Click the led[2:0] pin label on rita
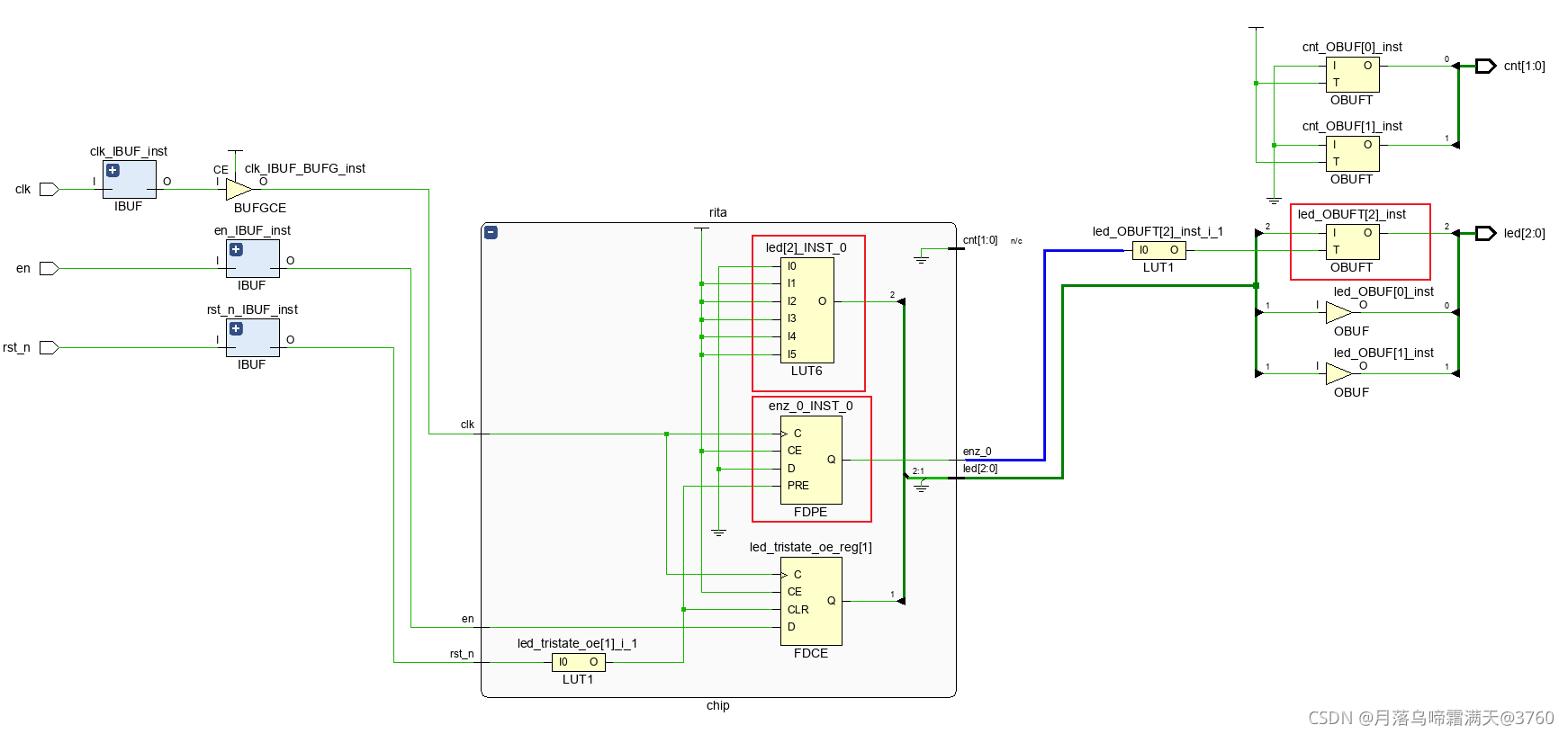The width and height of the screenshot is (1568, 734). (x=980, y=469)
